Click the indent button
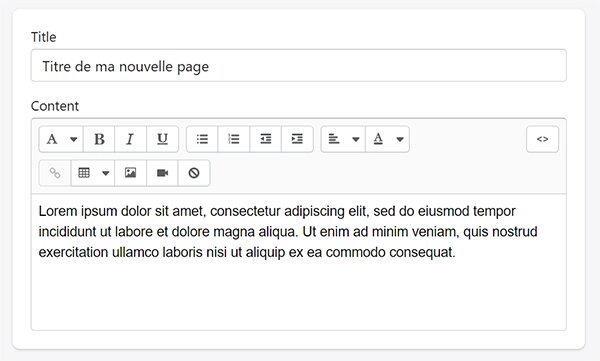The height and width of the screenshot is (361, 600). click(297, 139)
